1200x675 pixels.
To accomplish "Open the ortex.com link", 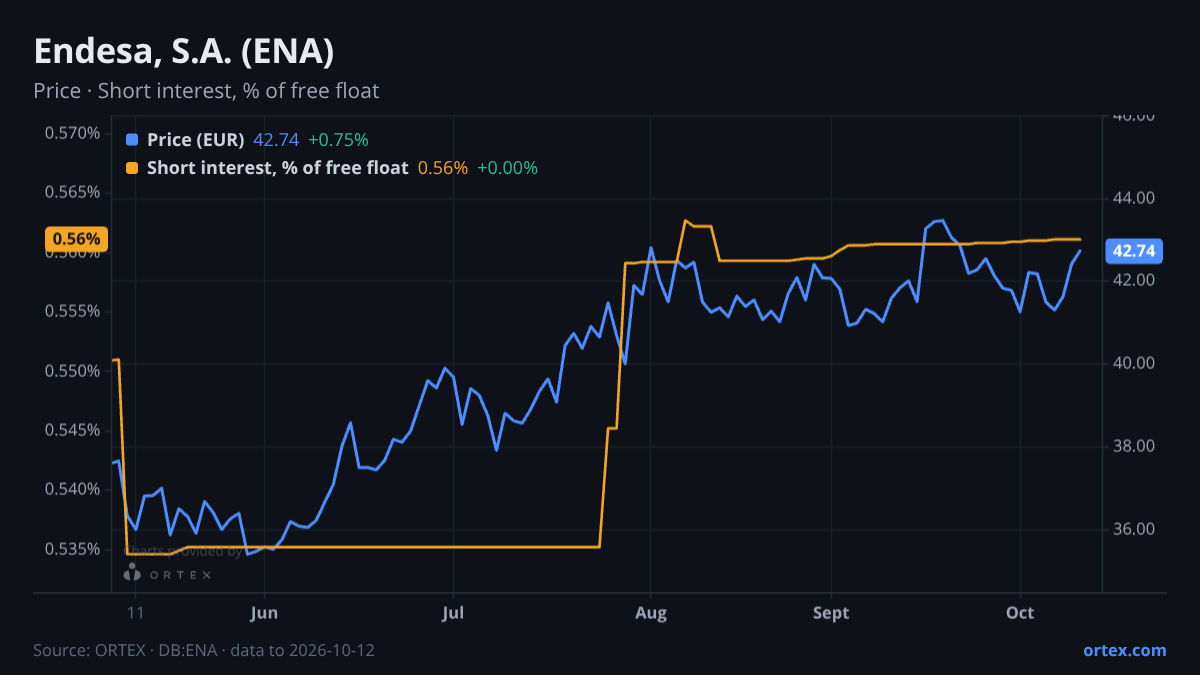I will 1124,650.
